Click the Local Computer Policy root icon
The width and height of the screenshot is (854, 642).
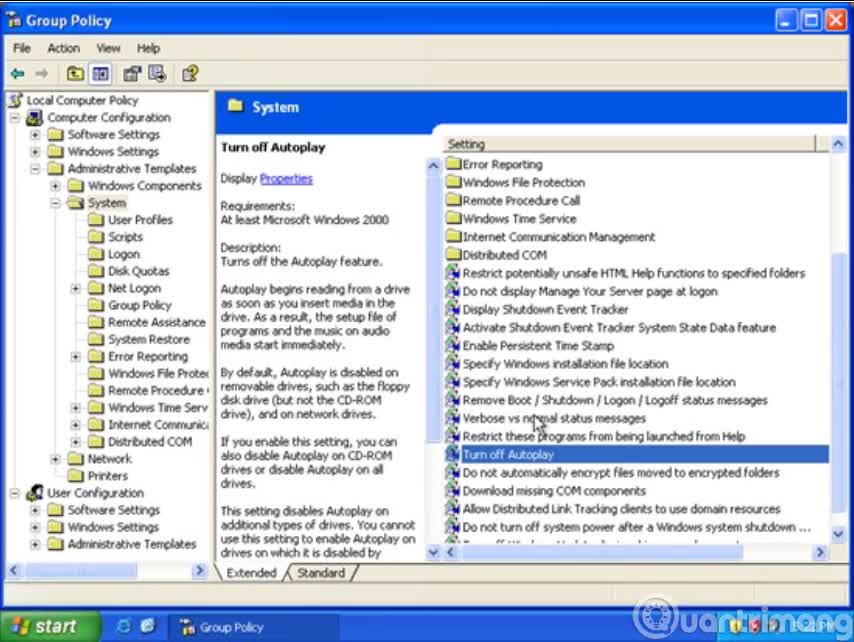click(16, 100)
